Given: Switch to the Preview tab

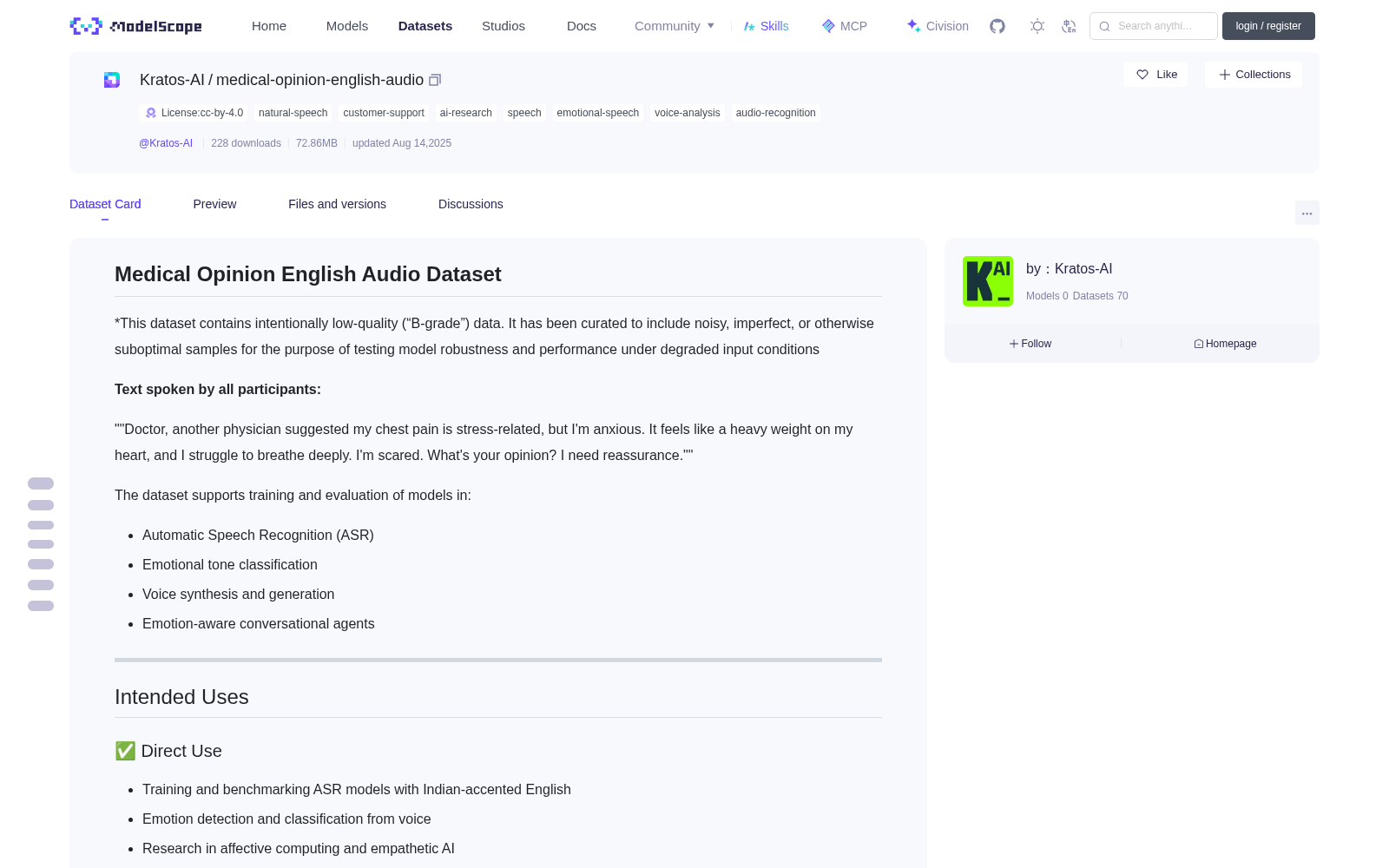Looking at the screenshot, I should tap(214, 204).
